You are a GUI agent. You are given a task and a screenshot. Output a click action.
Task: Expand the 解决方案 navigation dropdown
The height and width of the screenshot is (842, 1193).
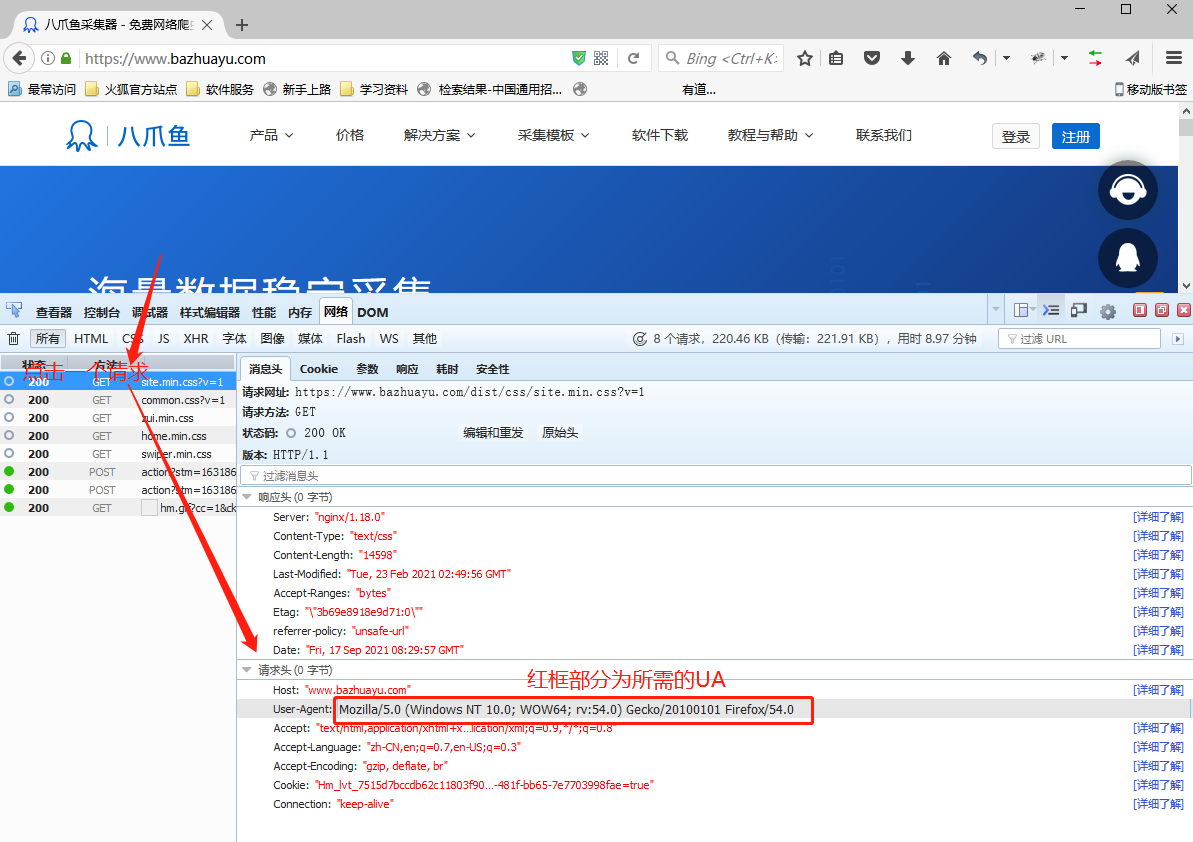click(x=440, y=135)
